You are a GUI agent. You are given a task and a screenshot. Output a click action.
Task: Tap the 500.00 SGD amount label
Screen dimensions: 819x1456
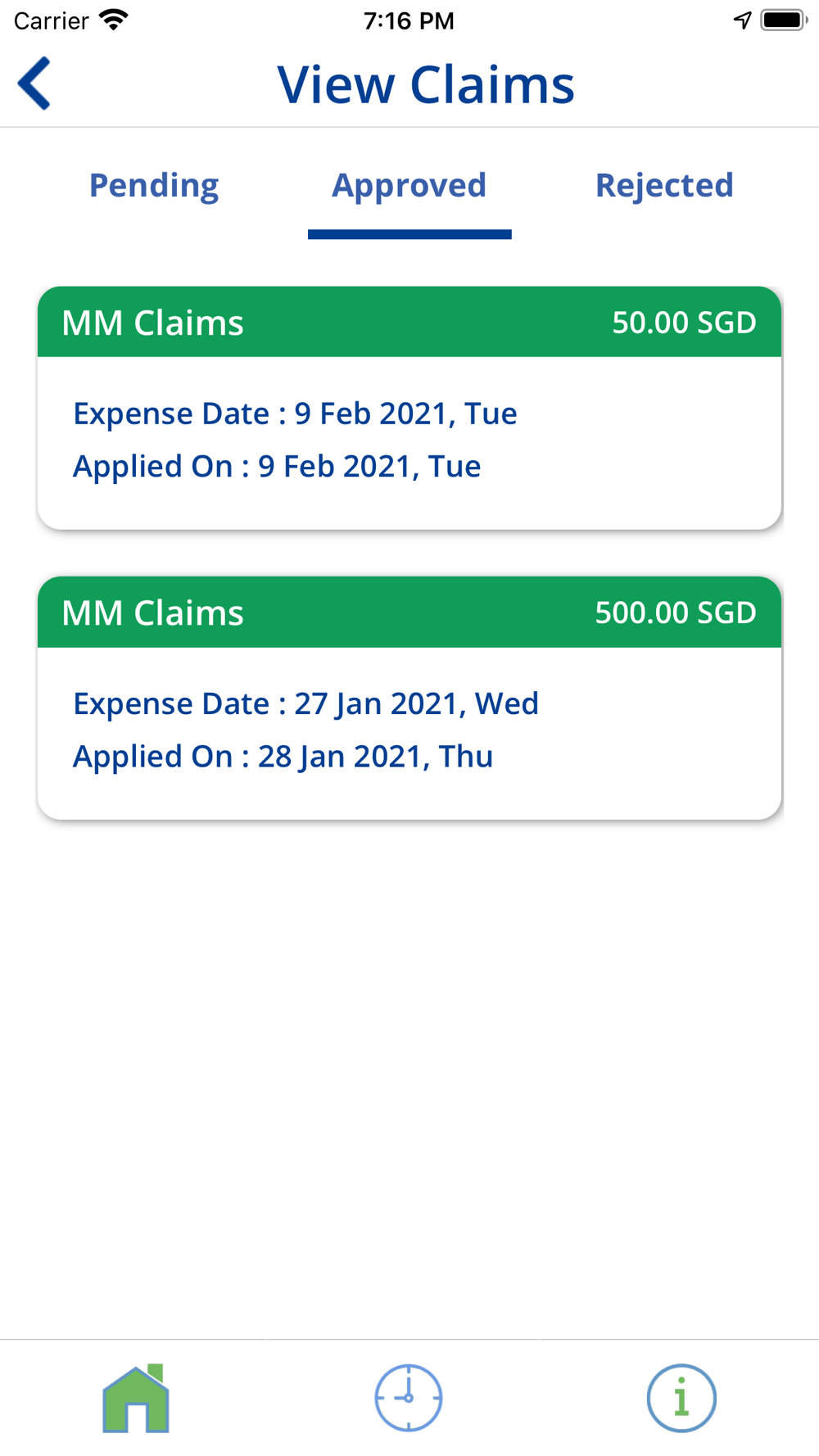click(676, 613)
